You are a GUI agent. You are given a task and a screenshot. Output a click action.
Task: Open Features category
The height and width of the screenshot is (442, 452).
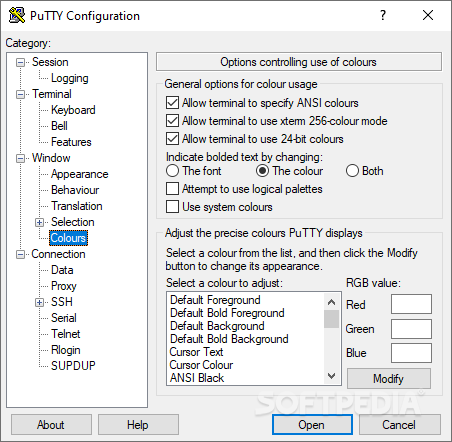point(71,142)
